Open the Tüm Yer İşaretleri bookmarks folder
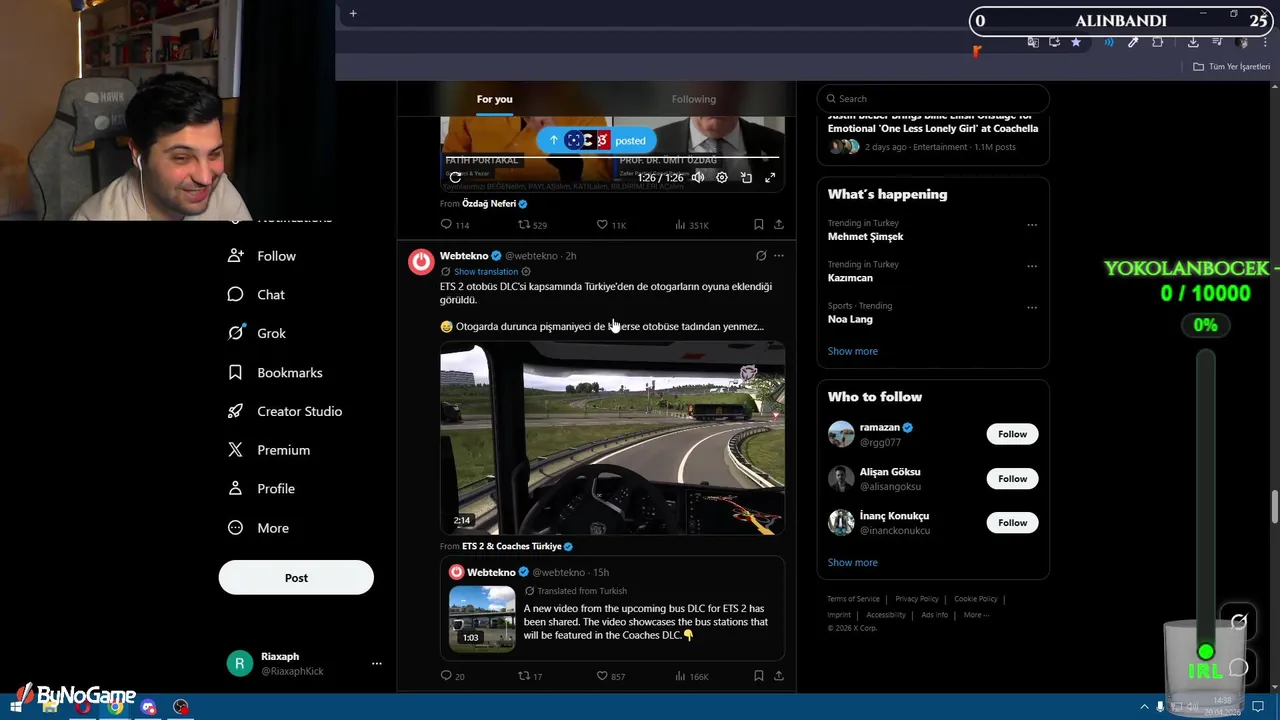This screenshot has height=720, width=1280. pos(1232,67)
